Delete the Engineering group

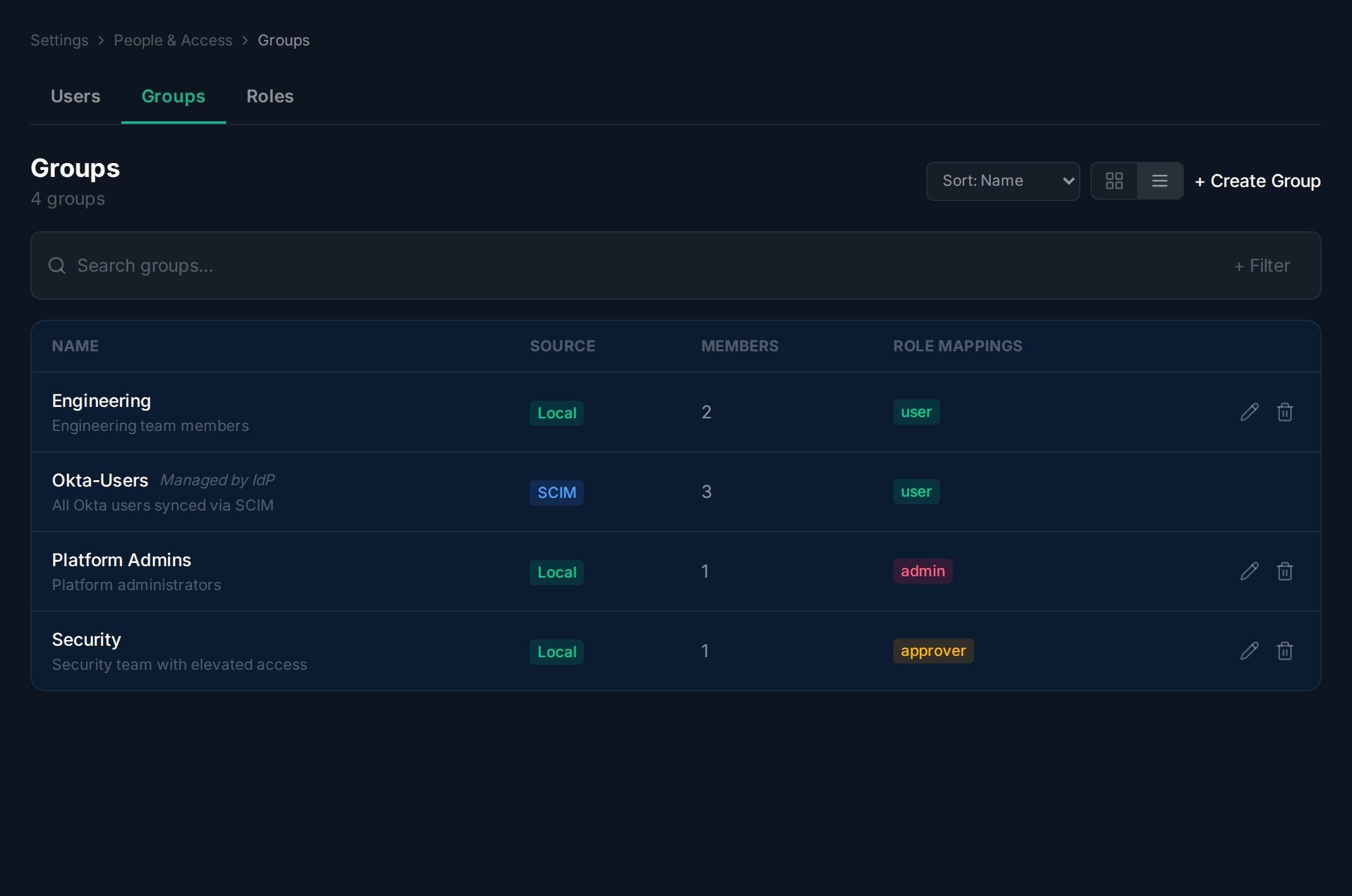coord(1284,412)
